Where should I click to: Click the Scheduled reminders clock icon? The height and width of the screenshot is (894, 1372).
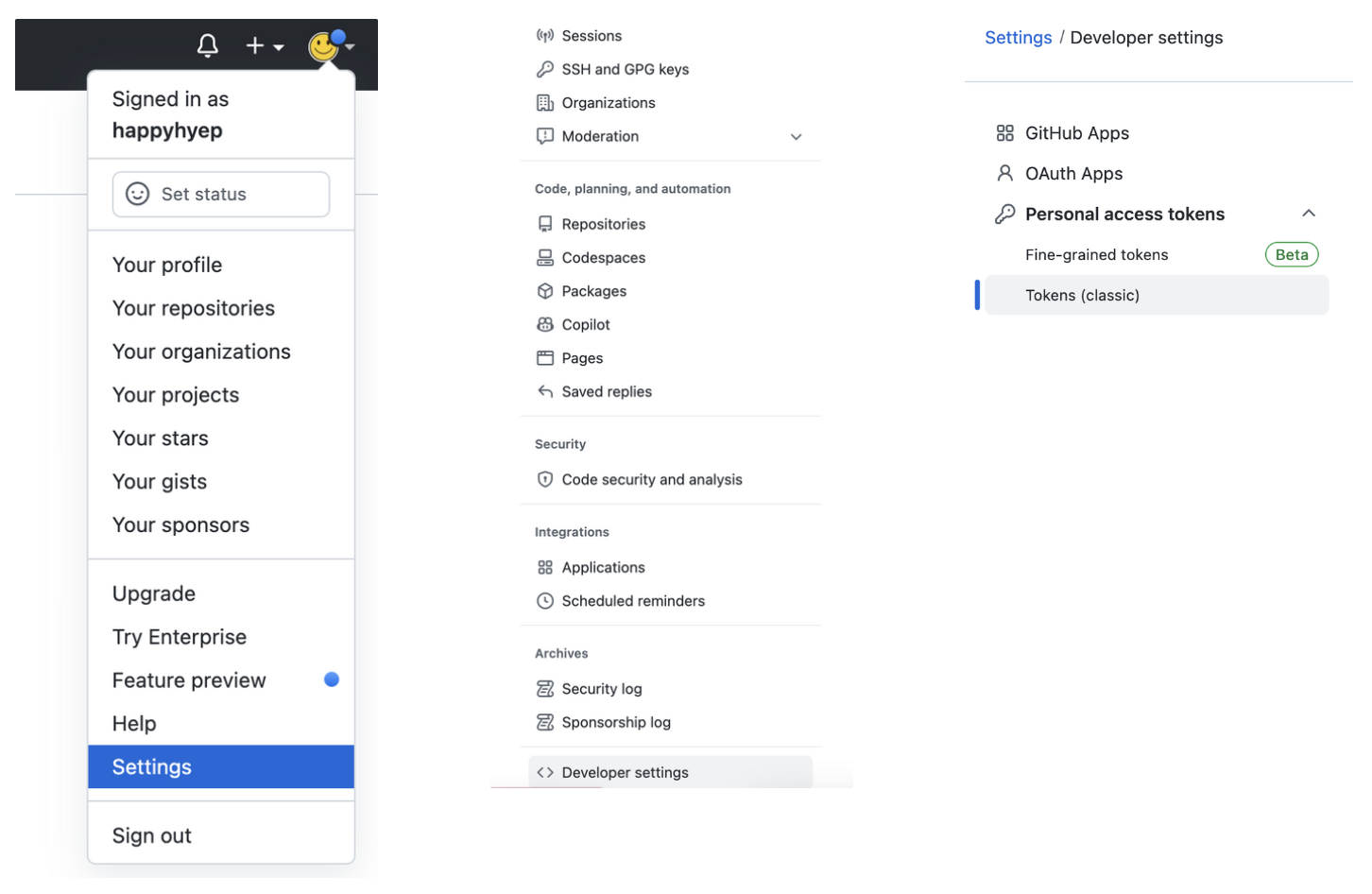click(545, 601)
